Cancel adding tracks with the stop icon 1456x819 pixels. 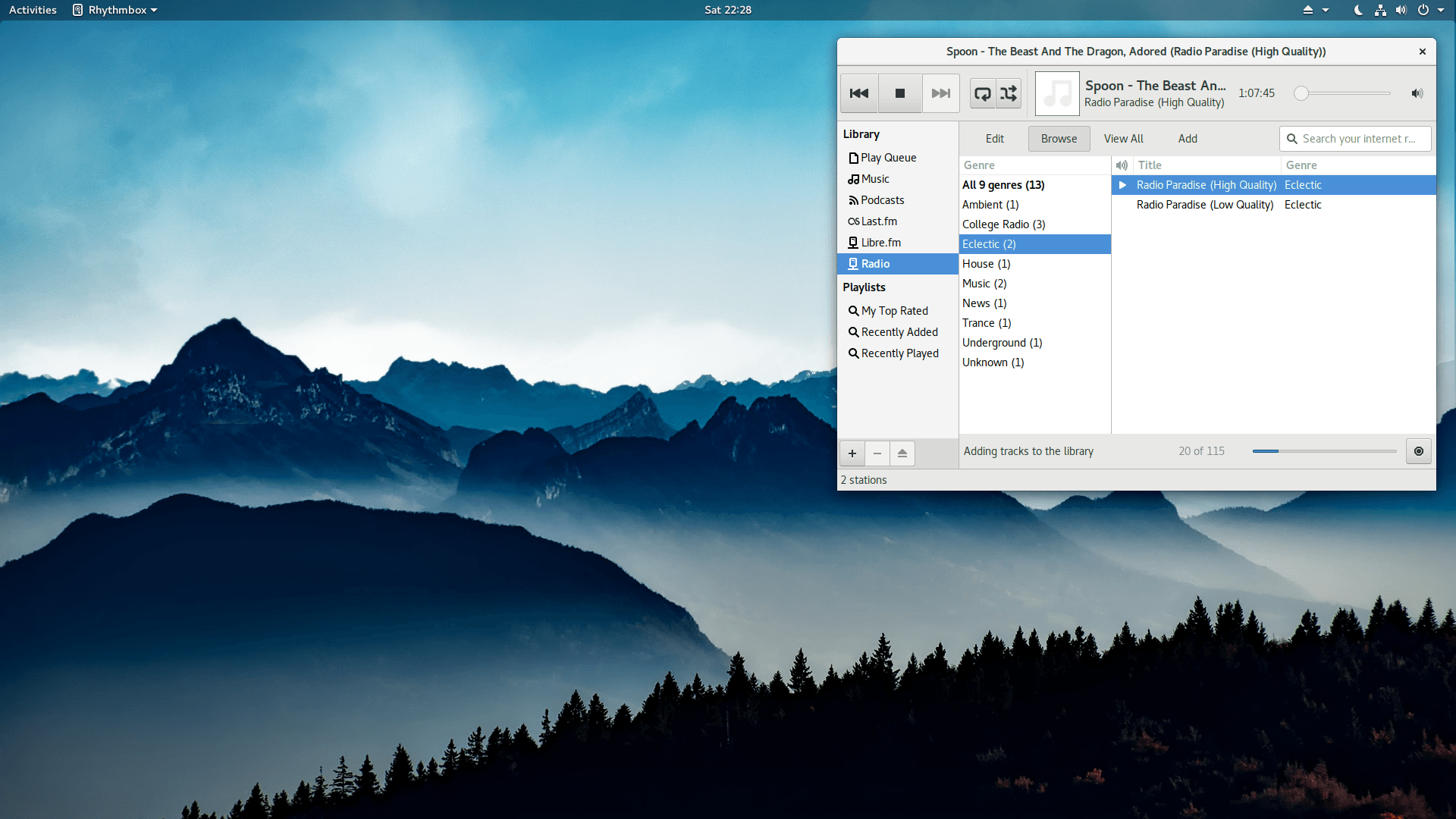point(1419,451)
